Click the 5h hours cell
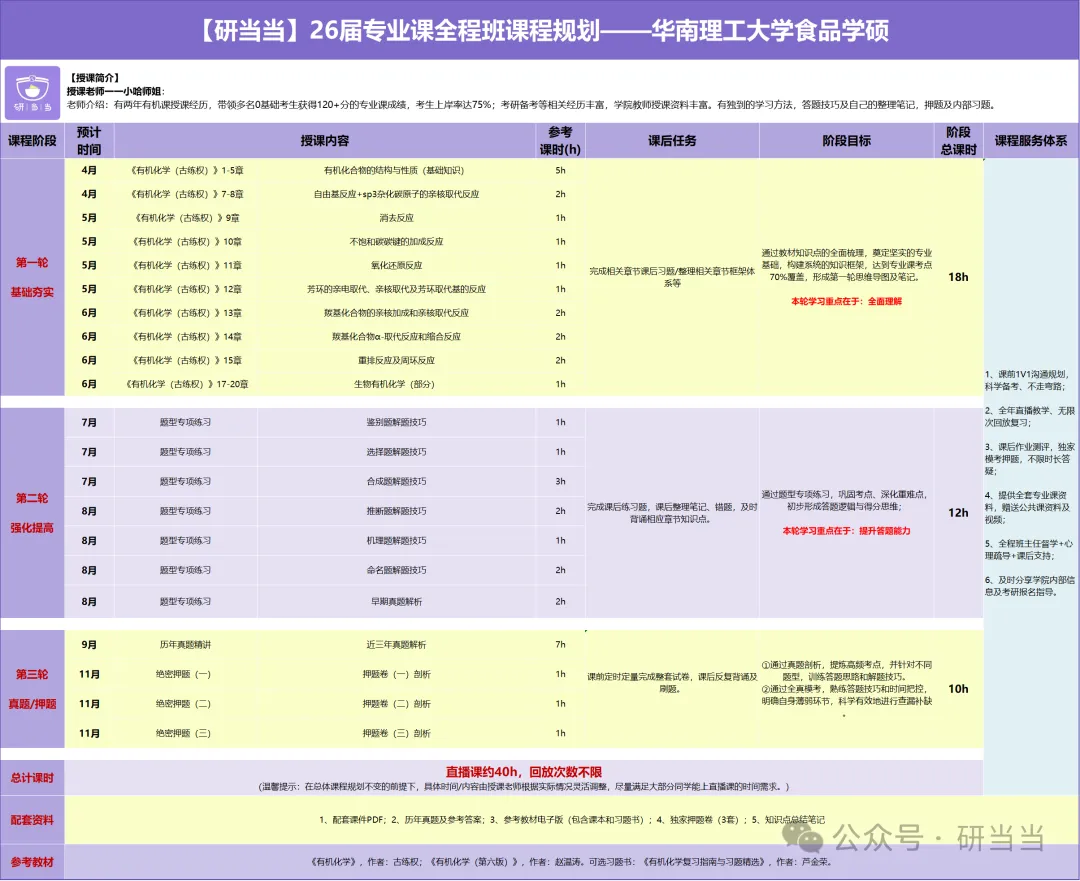1080x881 pixels. tap(561, 170)
